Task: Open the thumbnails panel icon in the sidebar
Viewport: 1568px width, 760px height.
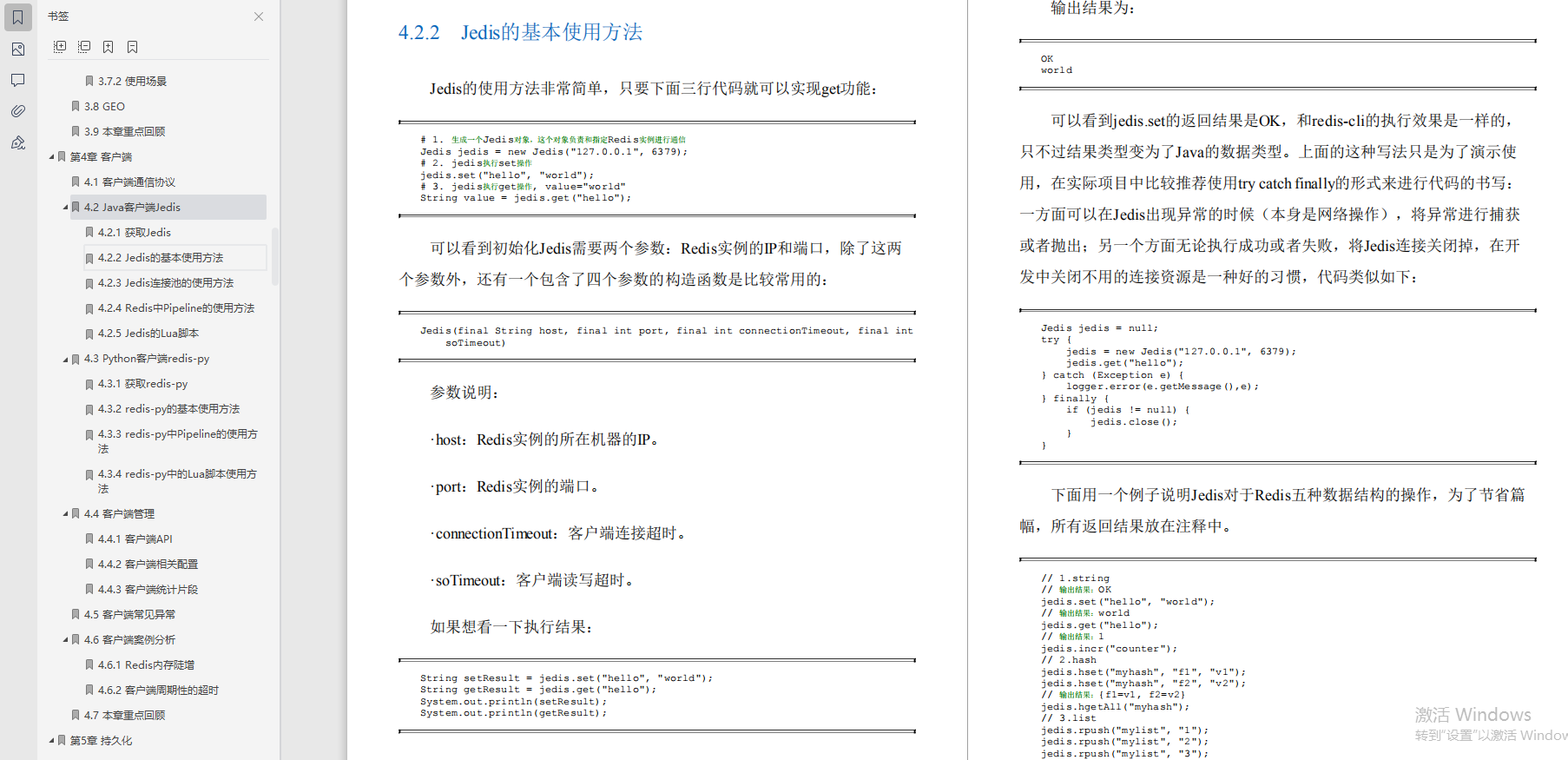Action: (17, 50)
